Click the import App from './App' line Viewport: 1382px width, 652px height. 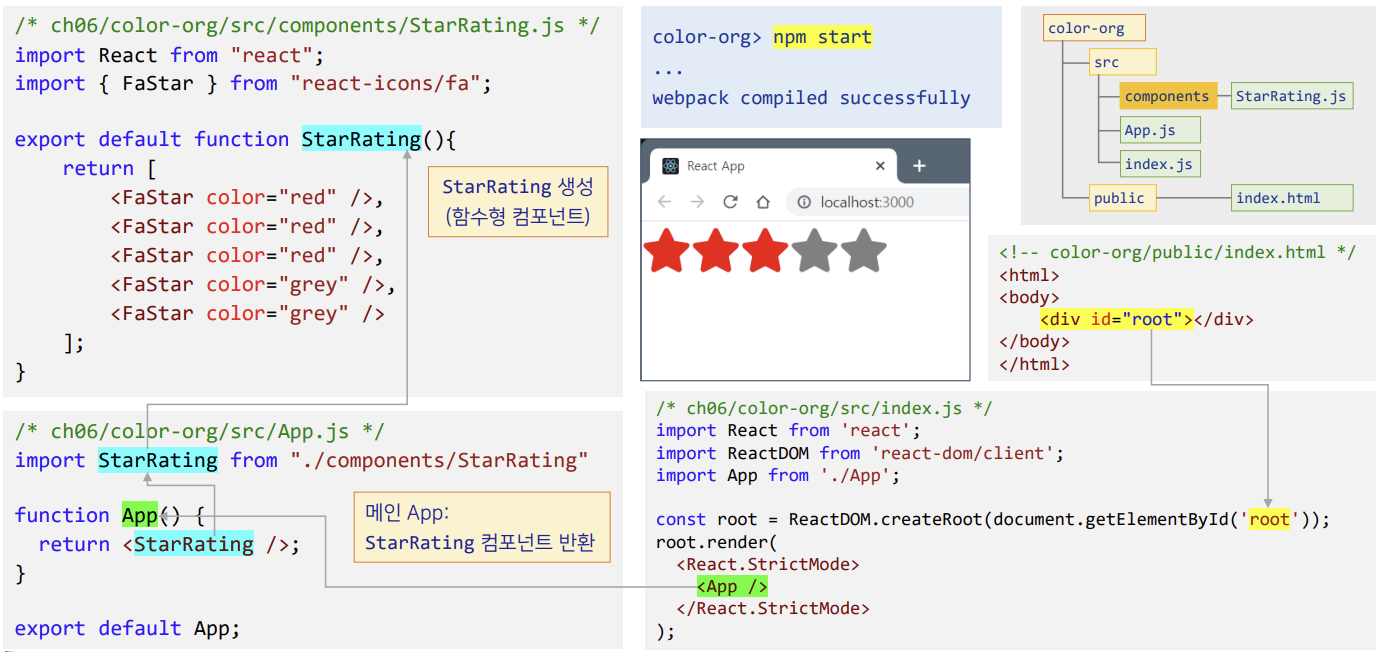click(779, 475)
